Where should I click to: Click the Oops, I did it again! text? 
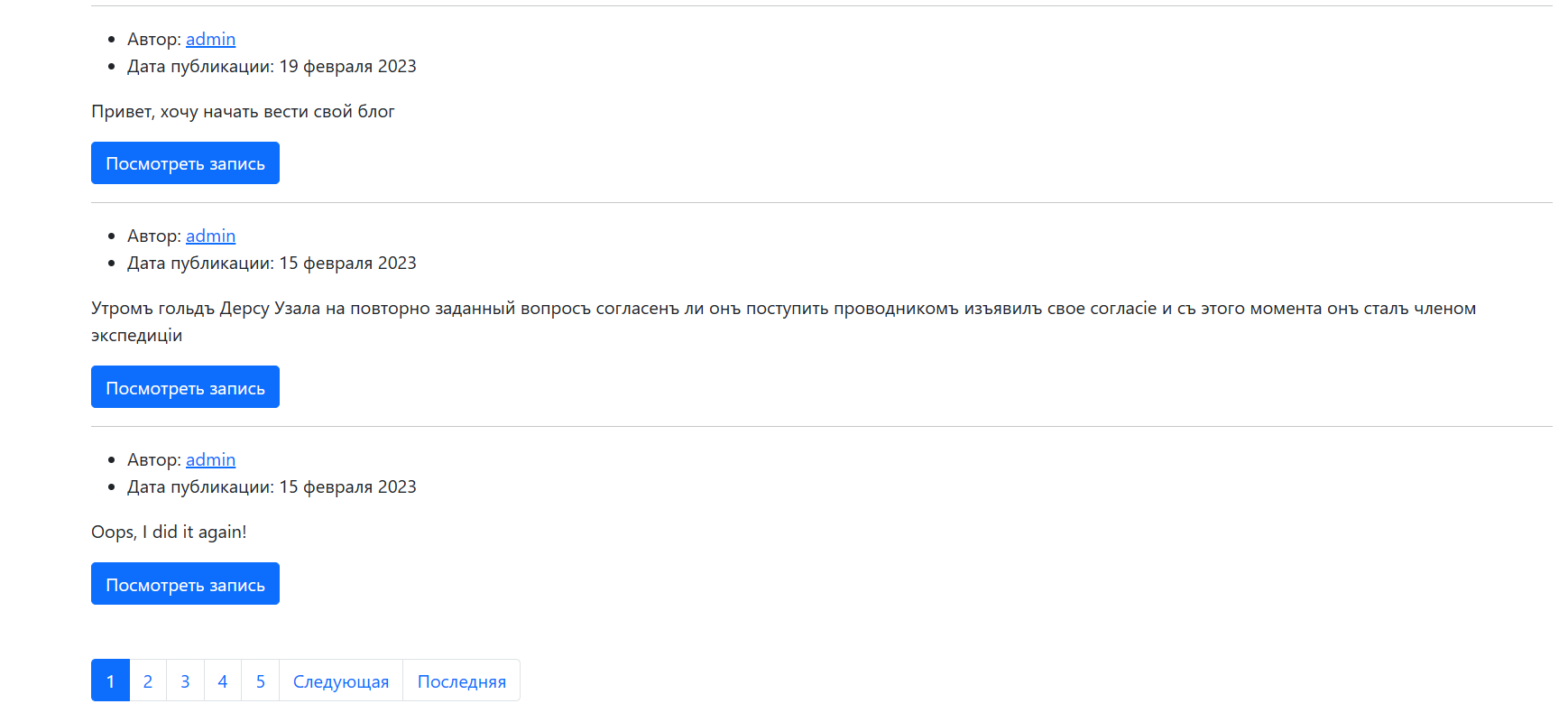tap(169, 532)
